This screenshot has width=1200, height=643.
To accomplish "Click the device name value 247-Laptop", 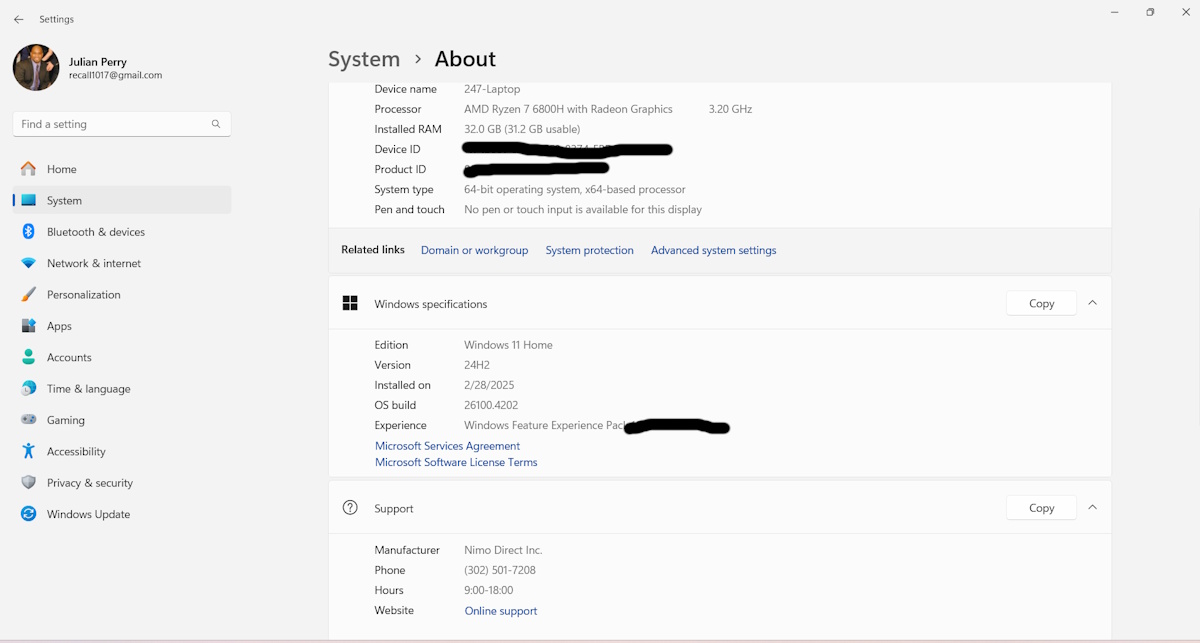I will (492, 89).
